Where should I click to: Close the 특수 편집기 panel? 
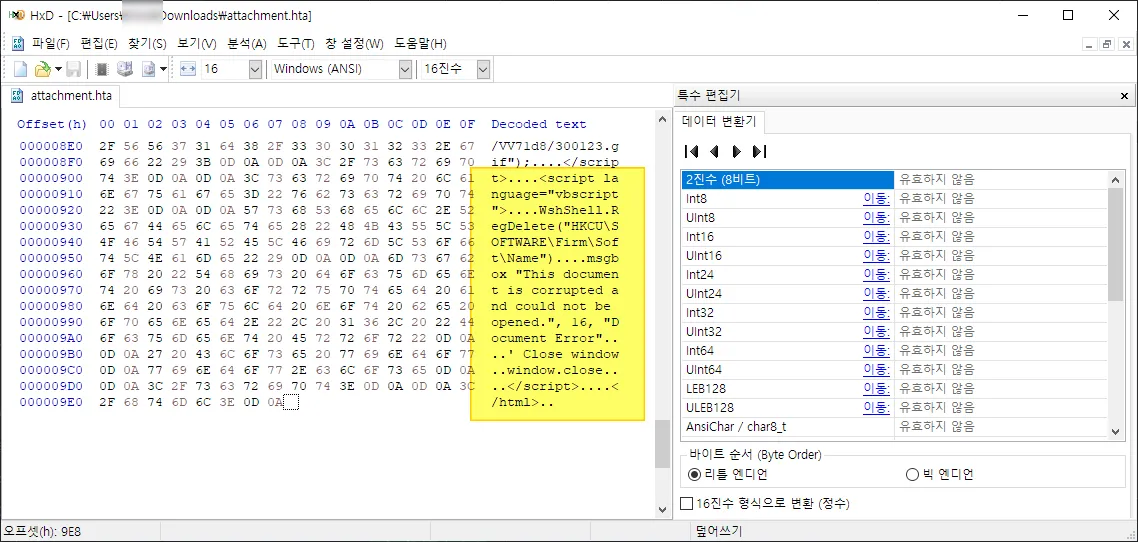click(x=1124, y=96)
